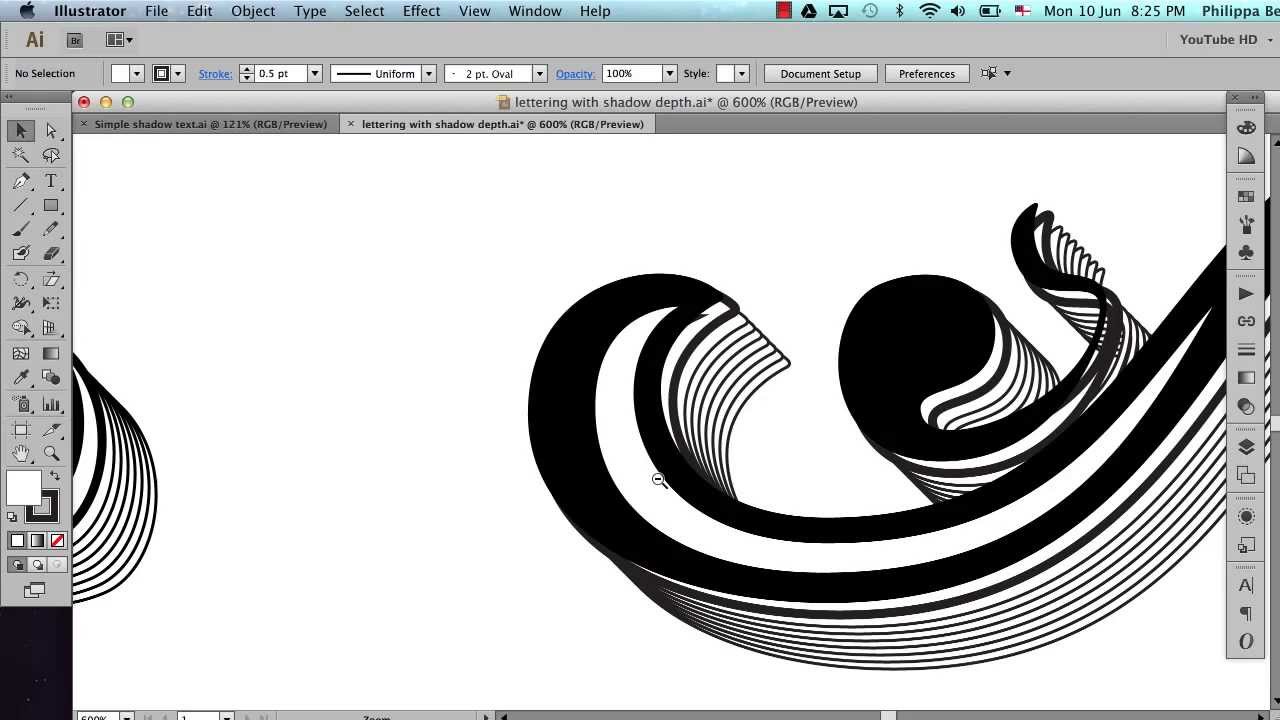Choose the Magic Wand tool
Viewport: 1280px width, 720px height.
pyautogui.click(x=21, y=155)
